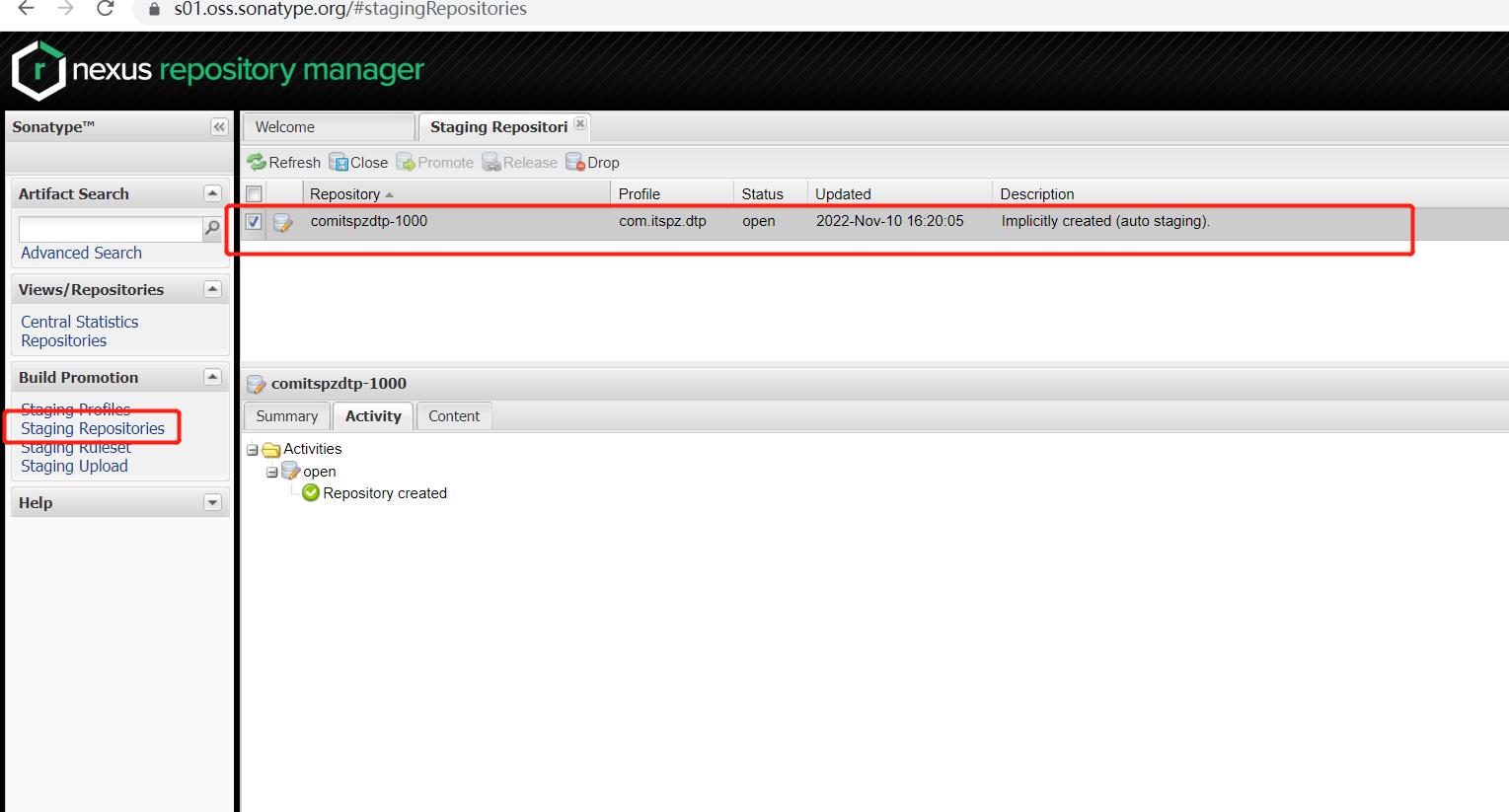Viewport: 1509px width, 812px height.
Task: Click the green check Repository created icon
Action: pyautogui.click(x=311, y=493)
